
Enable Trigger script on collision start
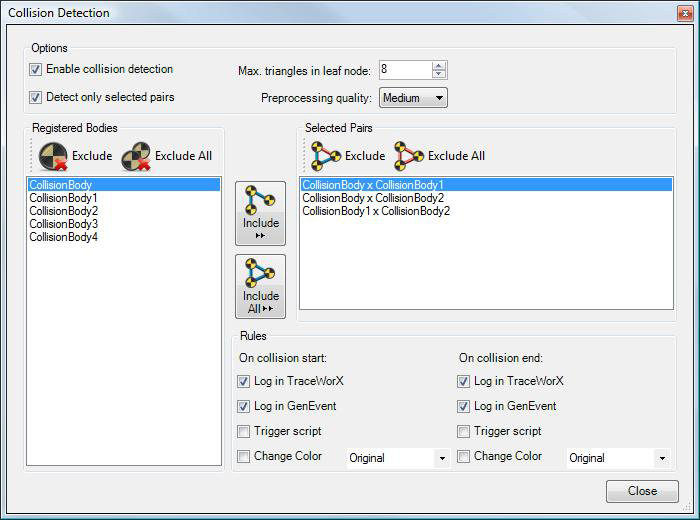coord(245,432)
